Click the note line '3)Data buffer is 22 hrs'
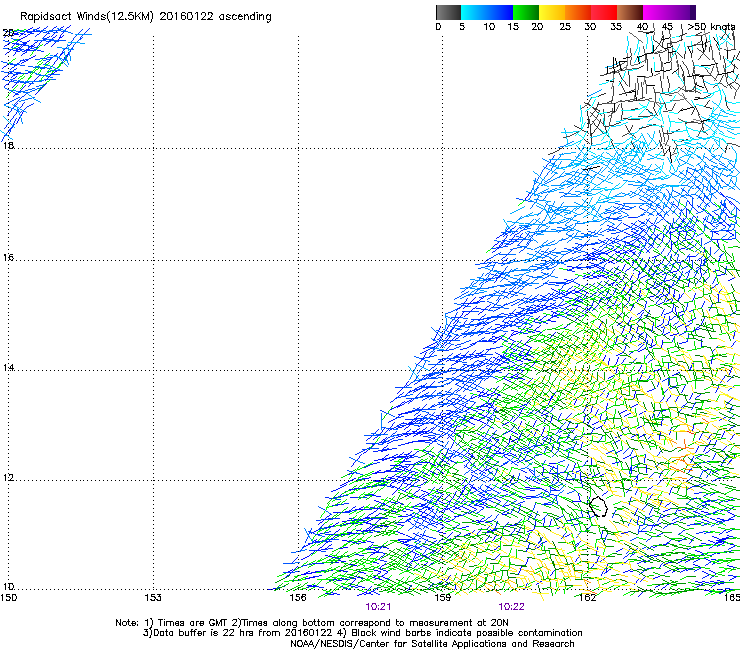Image resolution: width=740 pixels, height=650 pixels. (362, 633)
